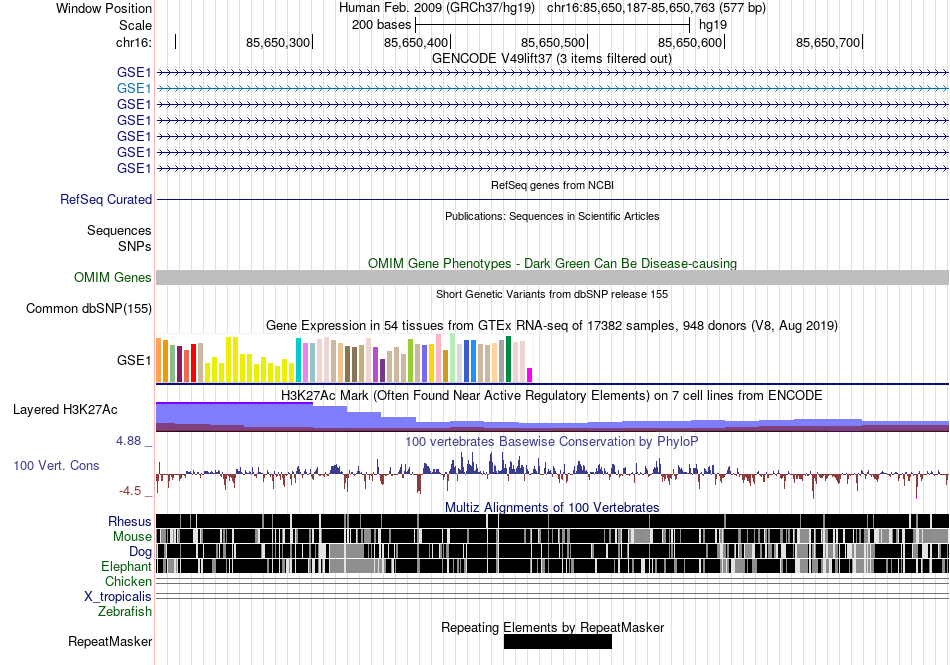Click the -4.5 conservation lower limit value

(x=130, y=491)
